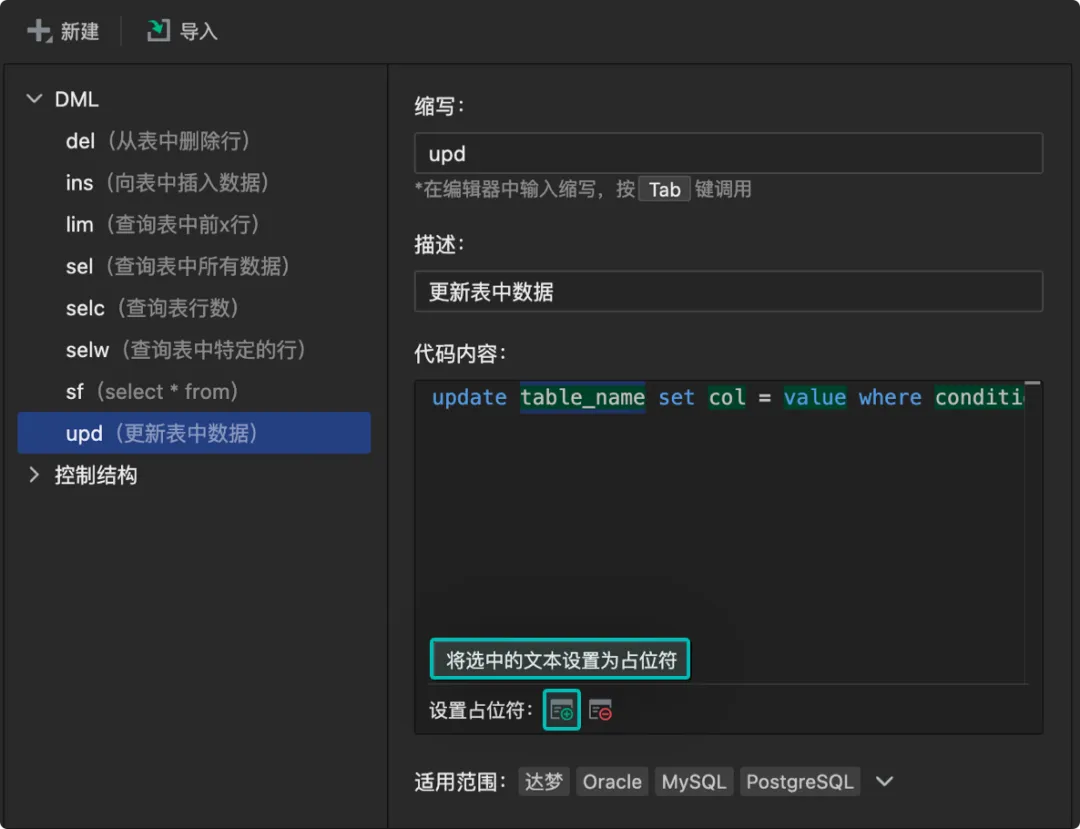Image resolution: width=1080 pixels, height=829 pixels.
Task: Click the set placeholder icon
Action: coord(562,710)
